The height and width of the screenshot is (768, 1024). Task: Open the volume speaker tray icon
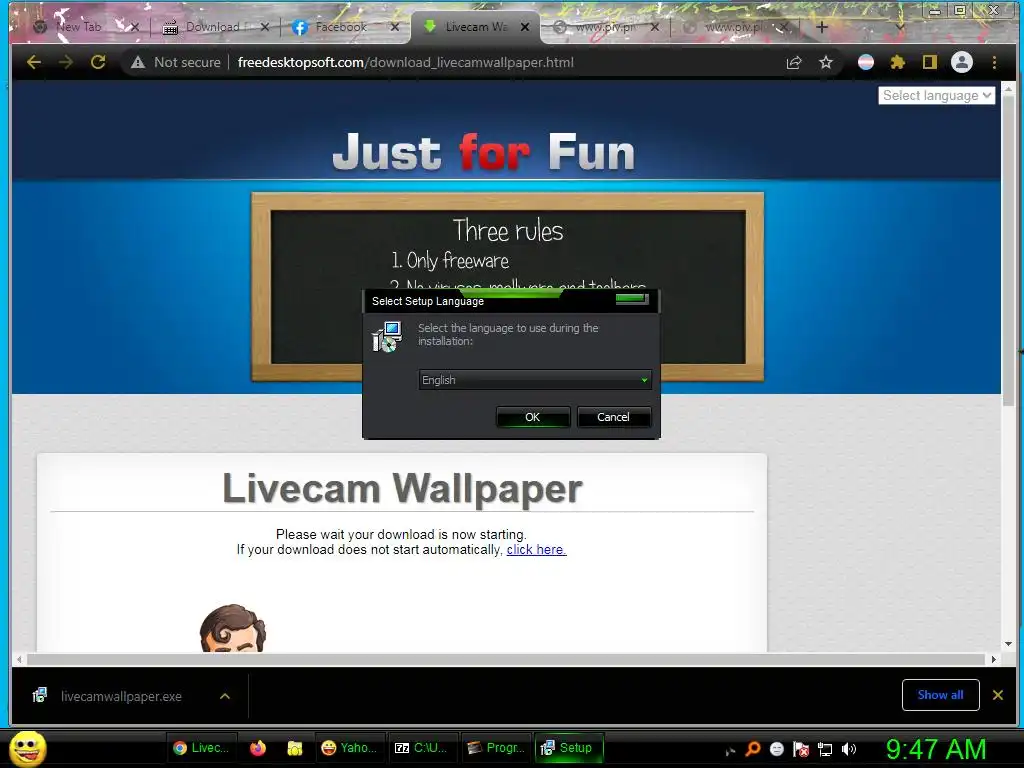pos(849,749)
